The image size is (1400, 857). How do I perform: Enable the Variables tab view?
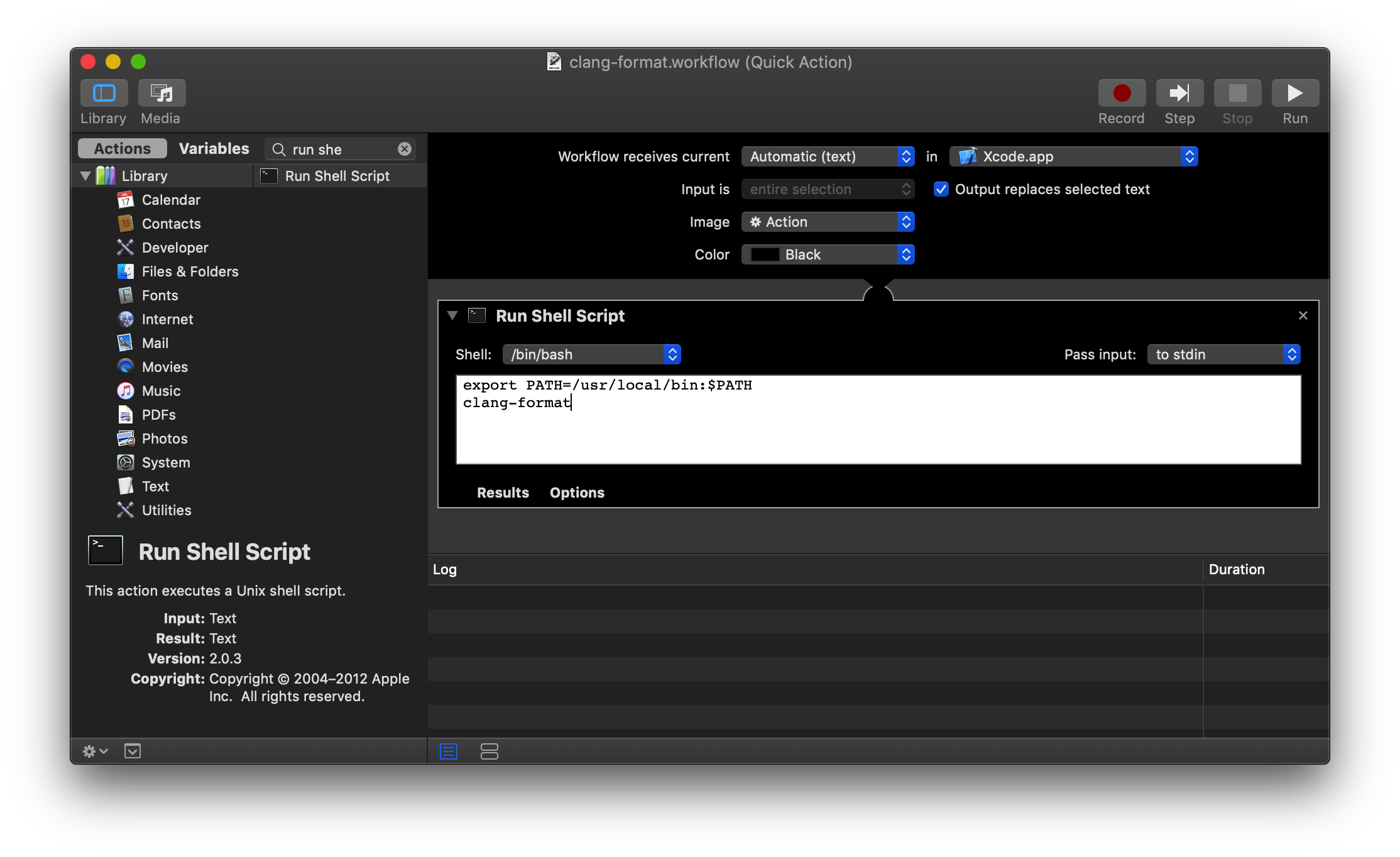click(x=213, y=148)
